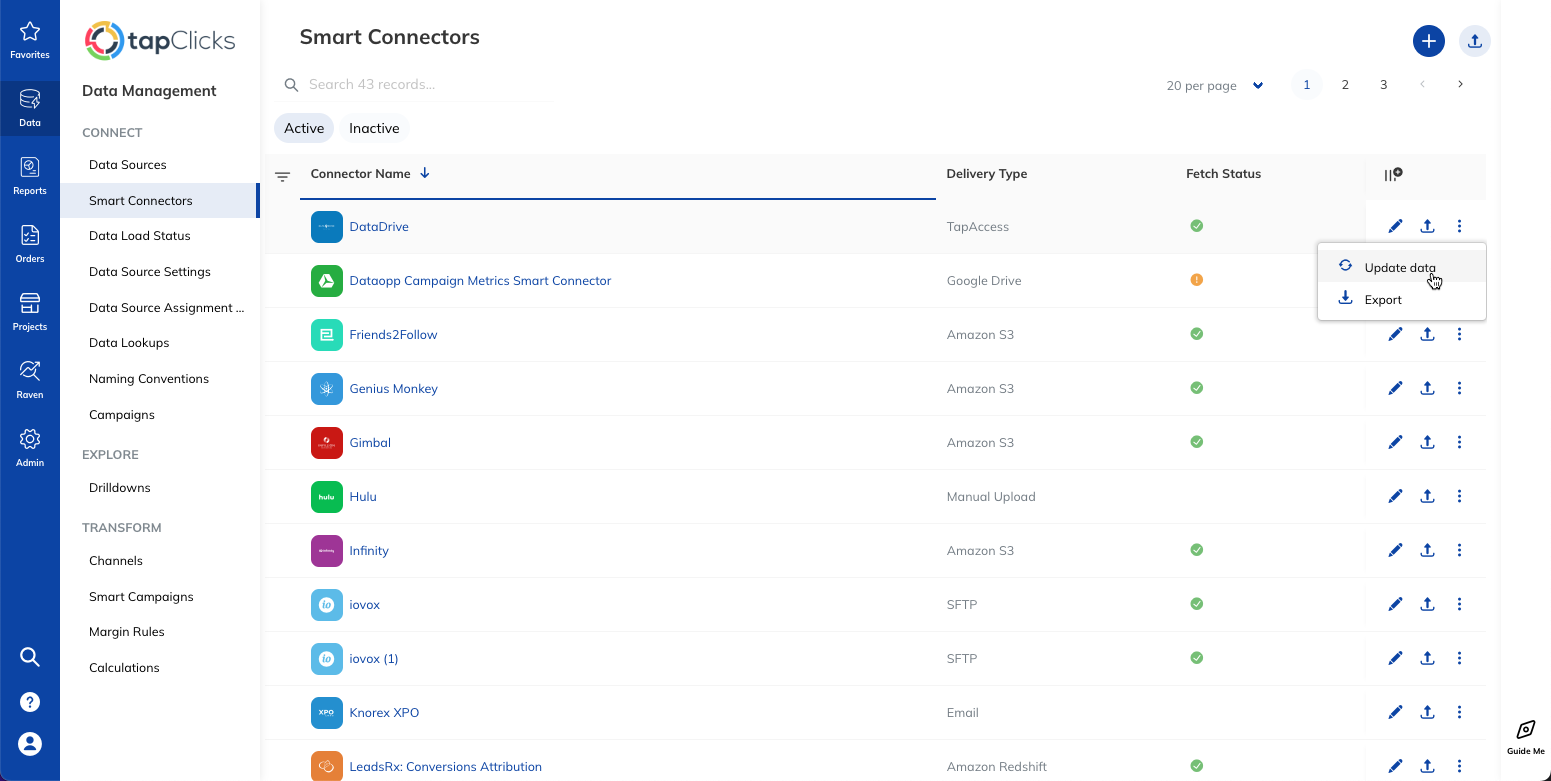The image size is (1551, 781).
Task: Open Drilldowns under Explore
Action: pyautogui.click(x=120, y=488)
